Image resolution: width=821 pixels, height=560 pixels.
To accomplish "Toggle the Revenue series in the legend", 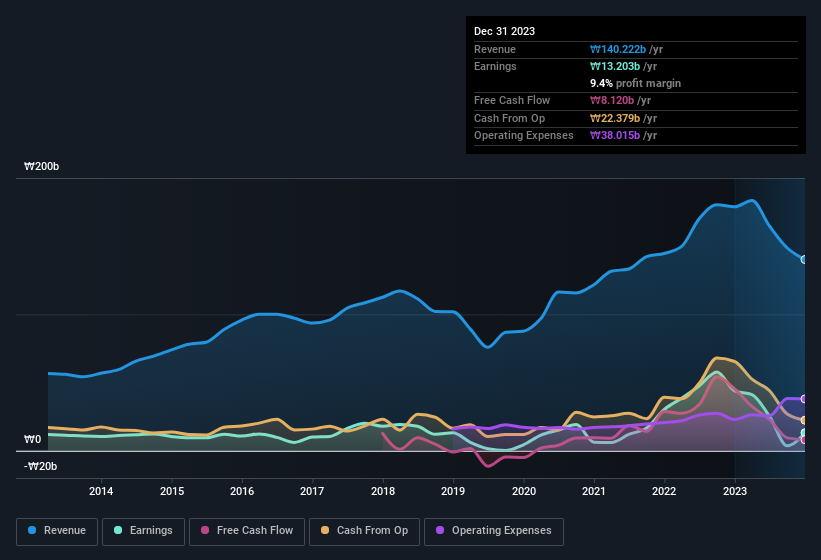I will coord(57,531).
